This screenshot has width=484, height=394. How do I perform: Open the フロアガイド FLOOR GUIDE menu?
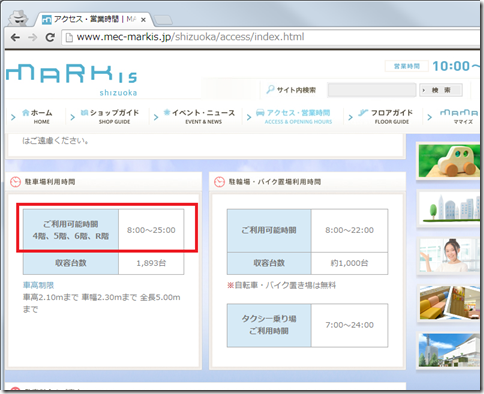click(x=385, y=116)
